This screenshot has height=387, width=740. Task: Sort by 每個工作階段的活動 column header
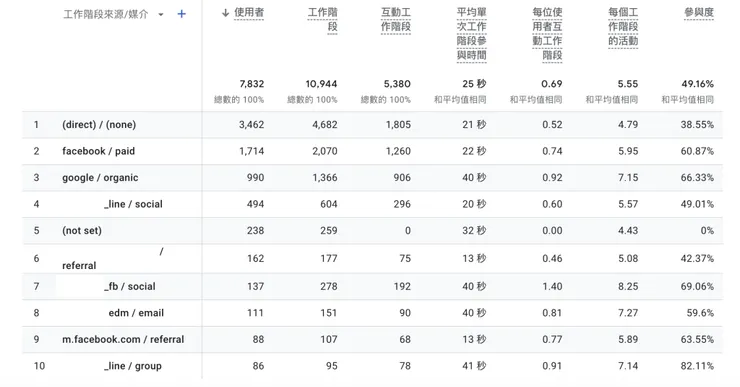[623, 26]
